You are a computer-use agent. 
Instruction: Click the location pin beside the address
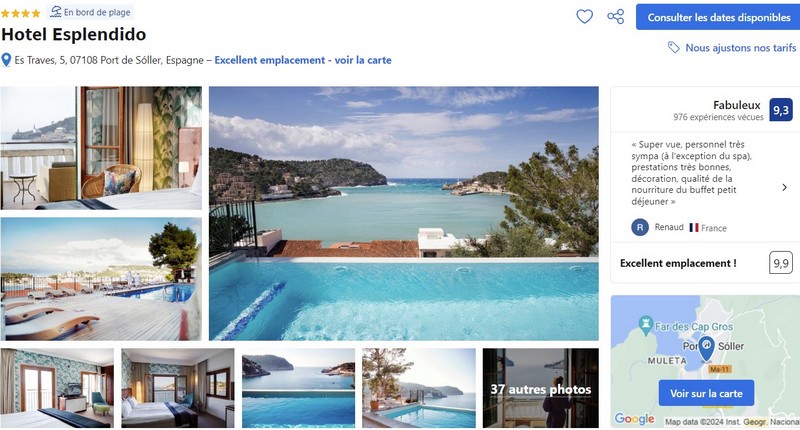(6, 60)
